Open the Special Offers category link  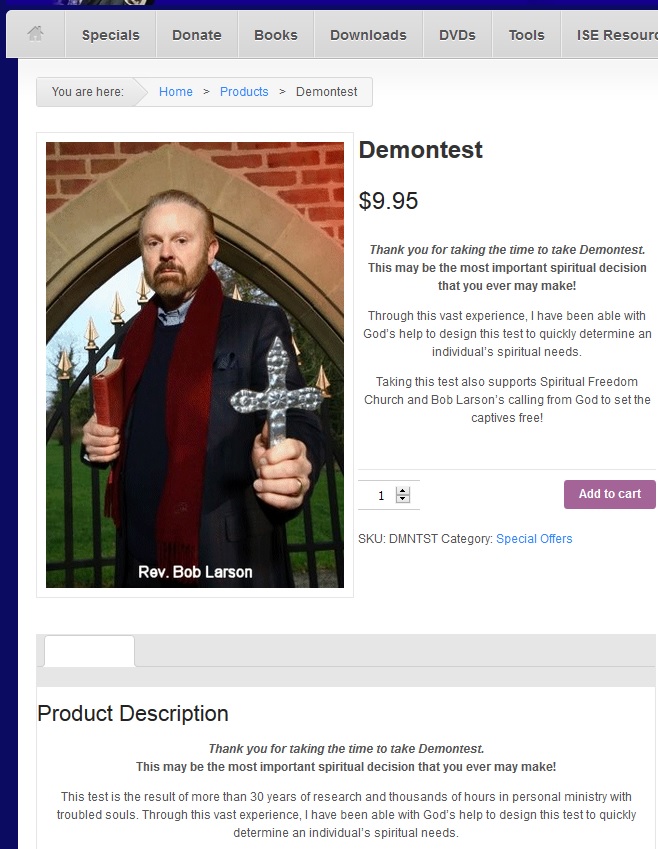pyautogui.click(x=534, y=539)
